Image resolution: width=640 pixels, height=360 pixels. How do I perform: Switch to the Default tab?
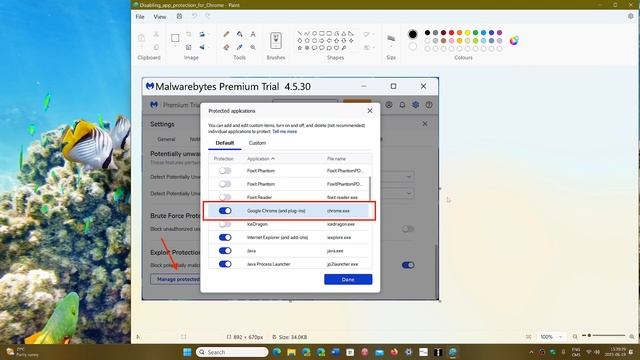click(225, 143)
